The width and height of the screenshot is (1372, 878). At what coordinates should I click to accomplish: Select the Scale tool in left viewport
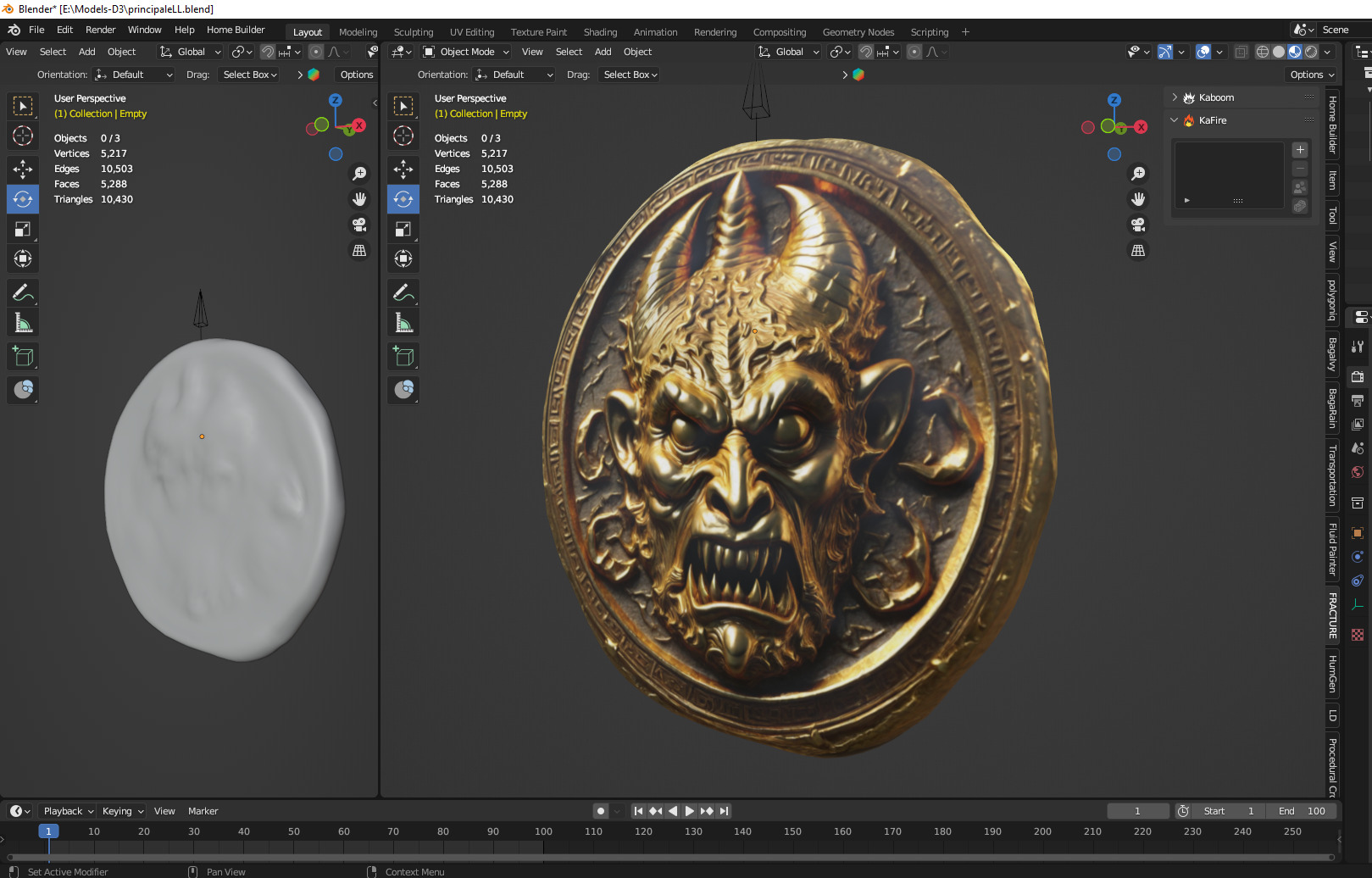[x=23, y=229]
